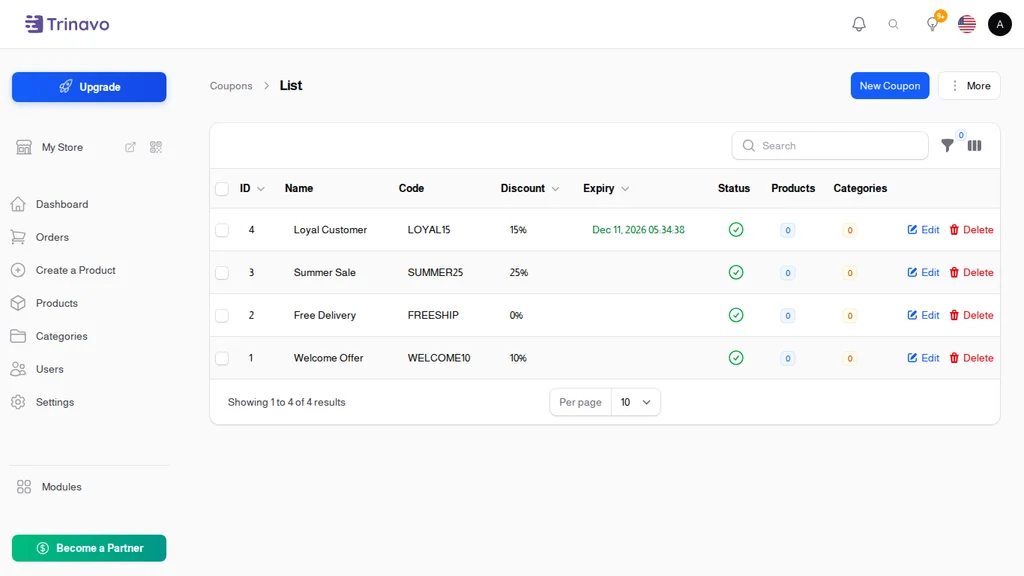Open My Store in new tab icon
Image resolution: width=1024 pixels, height=576 pixels.
pos(131,147)
